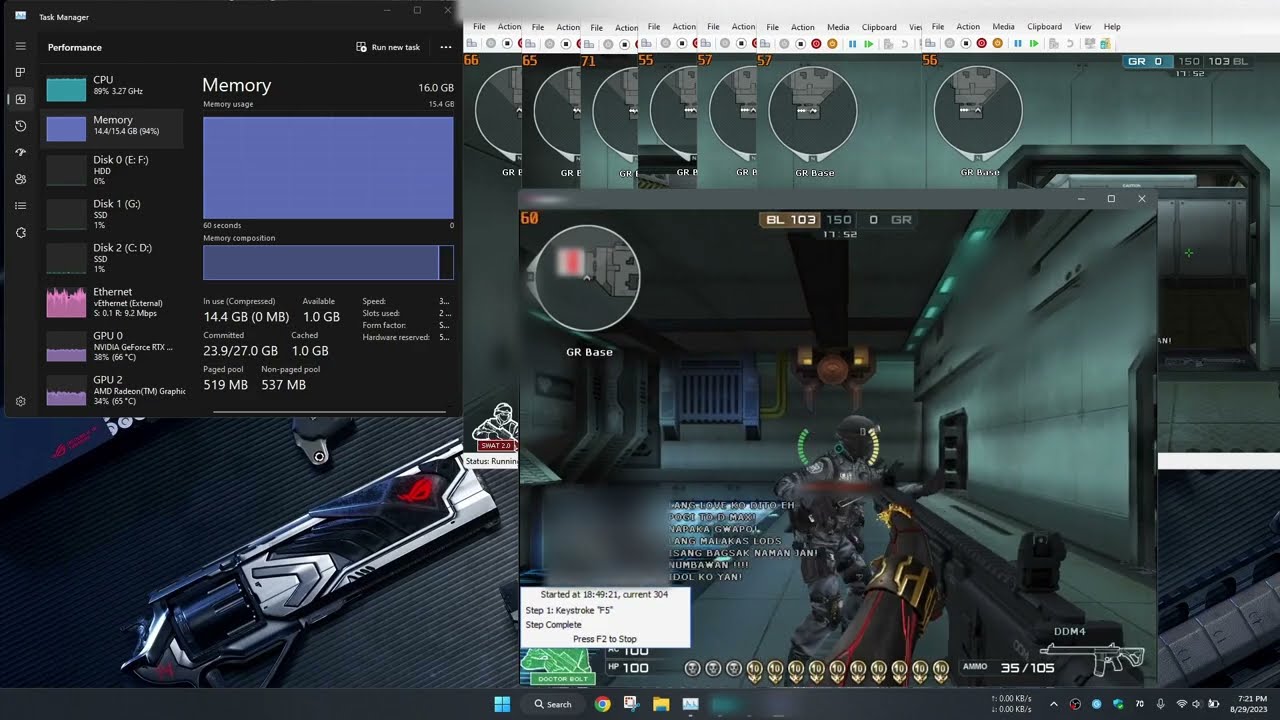The height and width of the screenshot is (720, 1280).
Task: Click the 23.9/27.0 GB committed value
Action: (x=240, y=351)
